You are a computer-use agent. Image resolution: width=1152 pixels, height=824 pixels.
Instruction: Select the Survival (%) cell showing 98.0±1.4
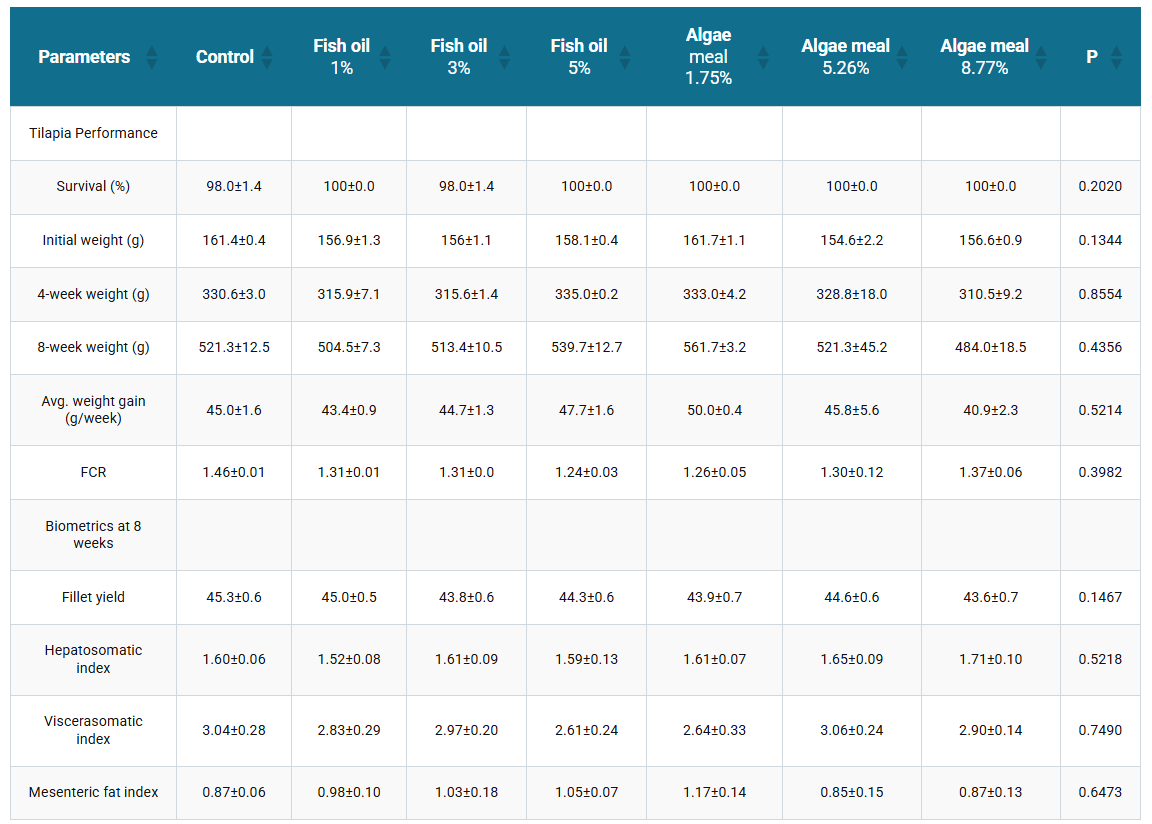tap(233, 187)
